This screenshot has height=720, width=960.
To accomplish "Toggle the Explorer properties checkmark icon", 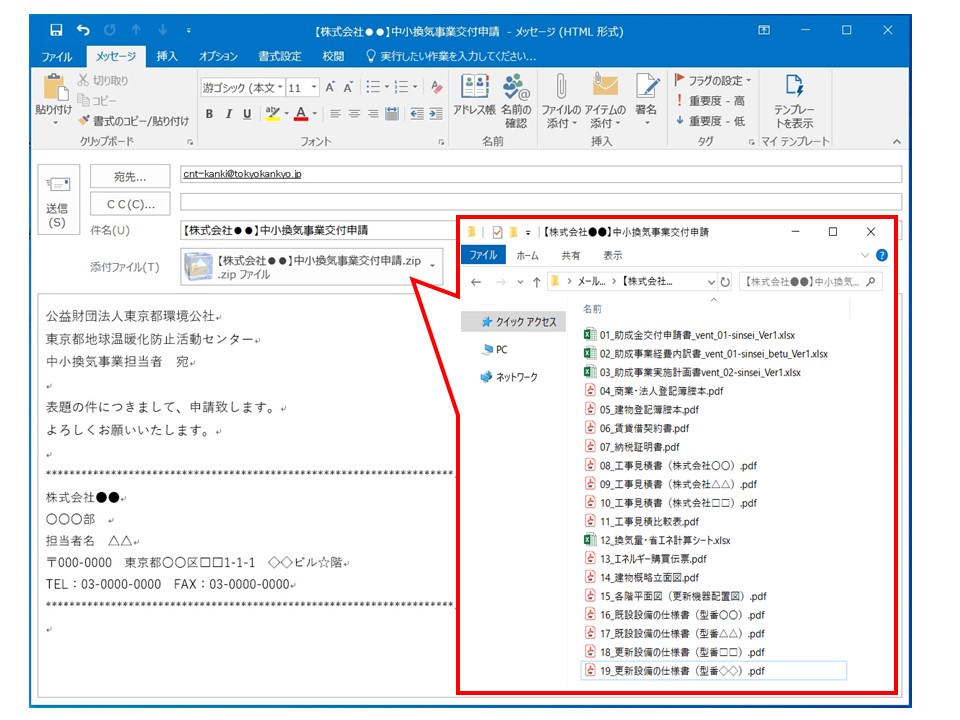I will click(497, 232).
